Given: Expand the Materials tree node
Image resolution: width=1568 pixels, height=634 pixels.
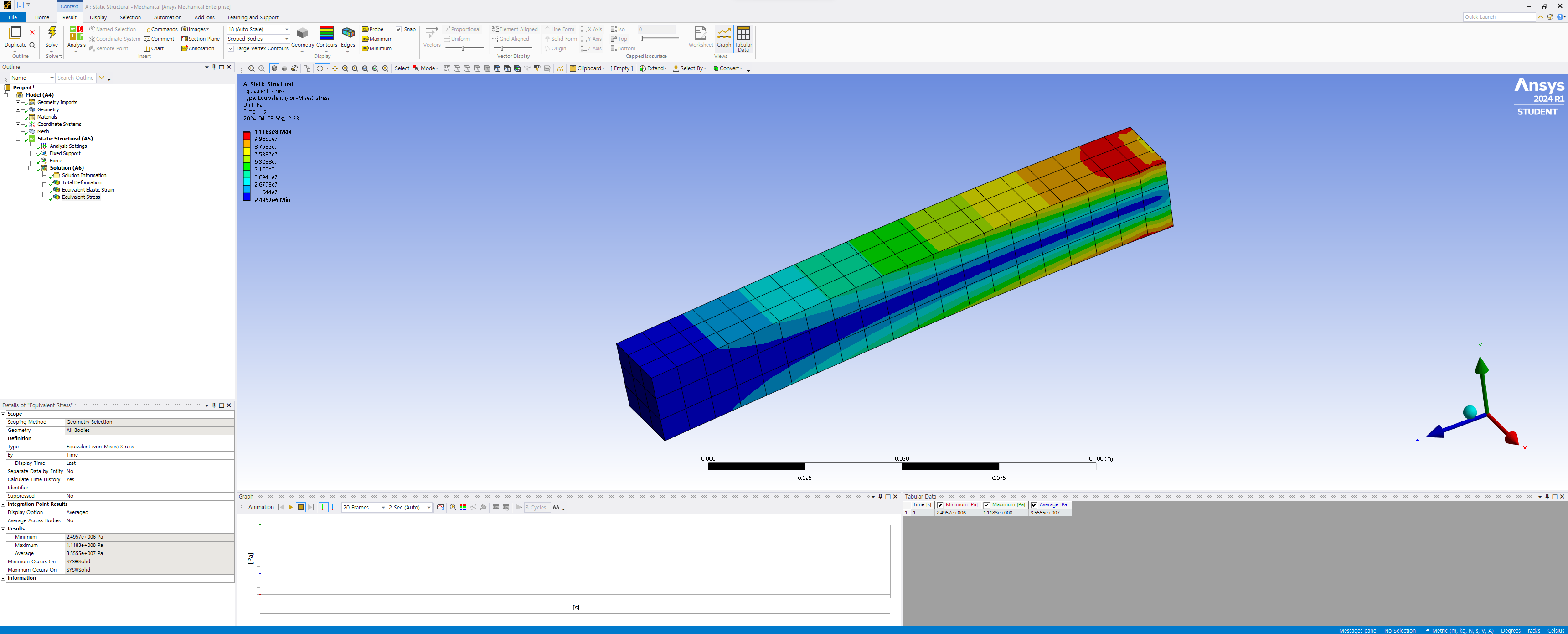Looking at the screenshot, I should click(x=18, y=117).
